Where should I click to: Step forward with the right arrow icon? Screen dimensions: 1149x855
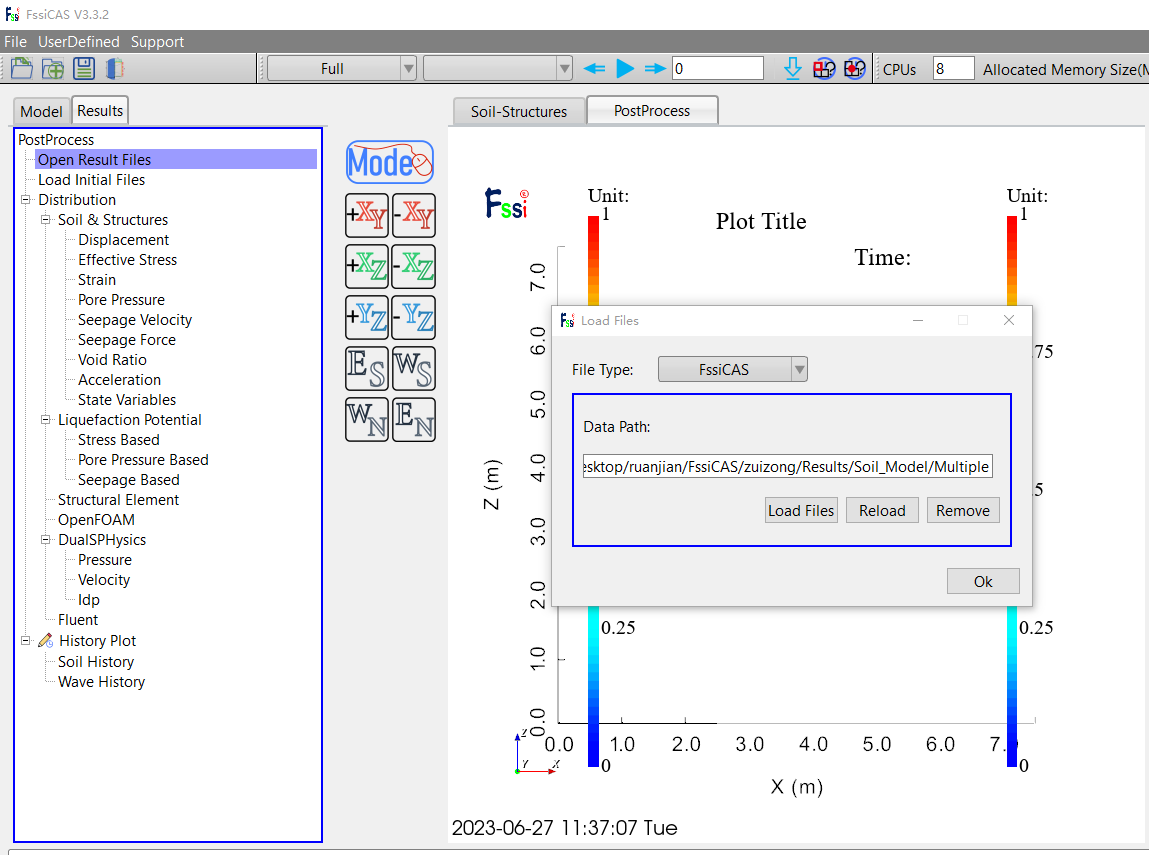pyautogui.click(x=655, y=68)
